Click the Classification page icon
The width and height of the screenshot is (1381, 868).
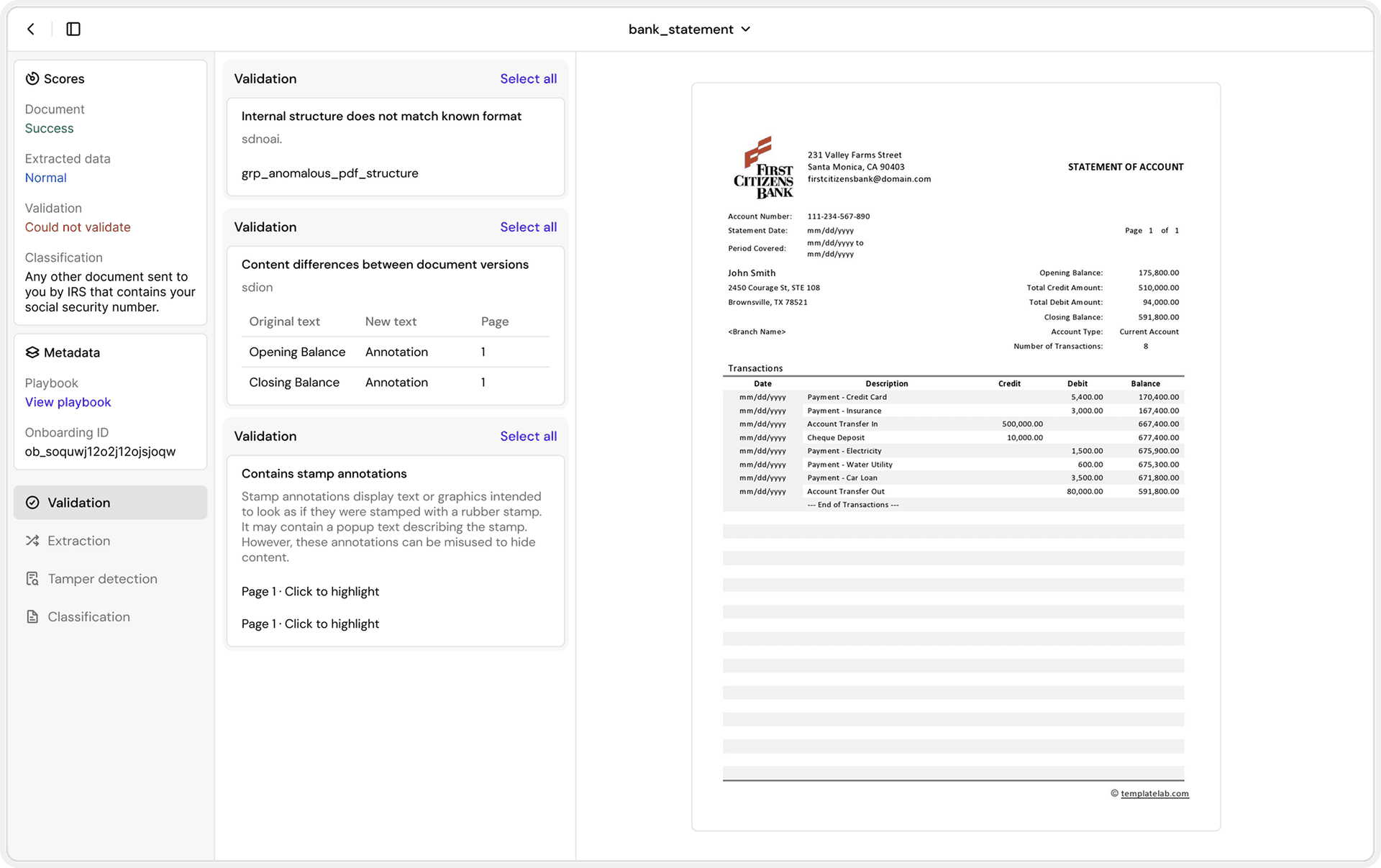(33, 616)
